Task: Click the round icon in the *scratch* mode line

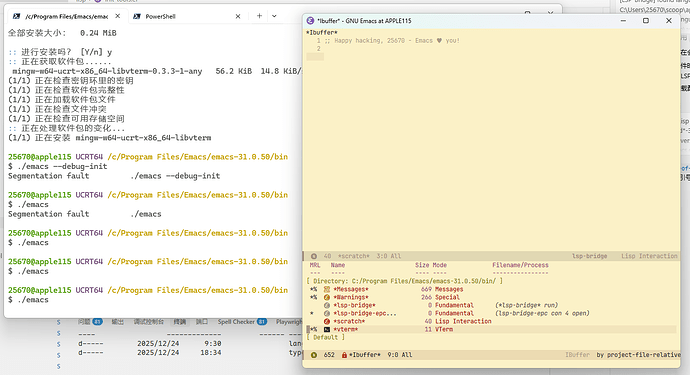Action: click(314, 256)
